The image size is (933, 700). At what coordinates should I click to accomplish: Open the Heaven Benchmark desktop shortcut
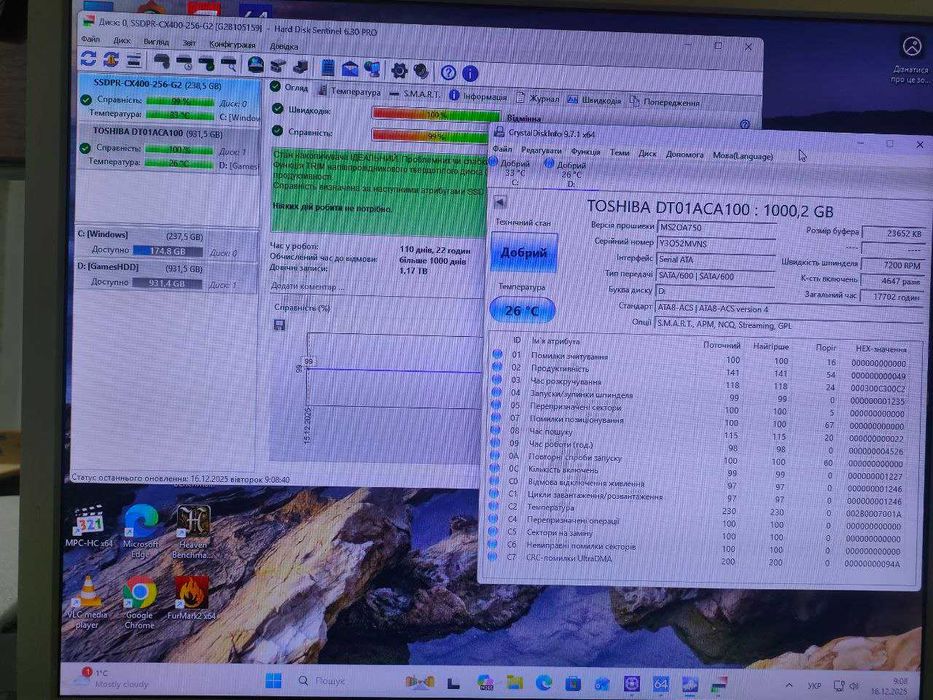[x=192, y=532]
